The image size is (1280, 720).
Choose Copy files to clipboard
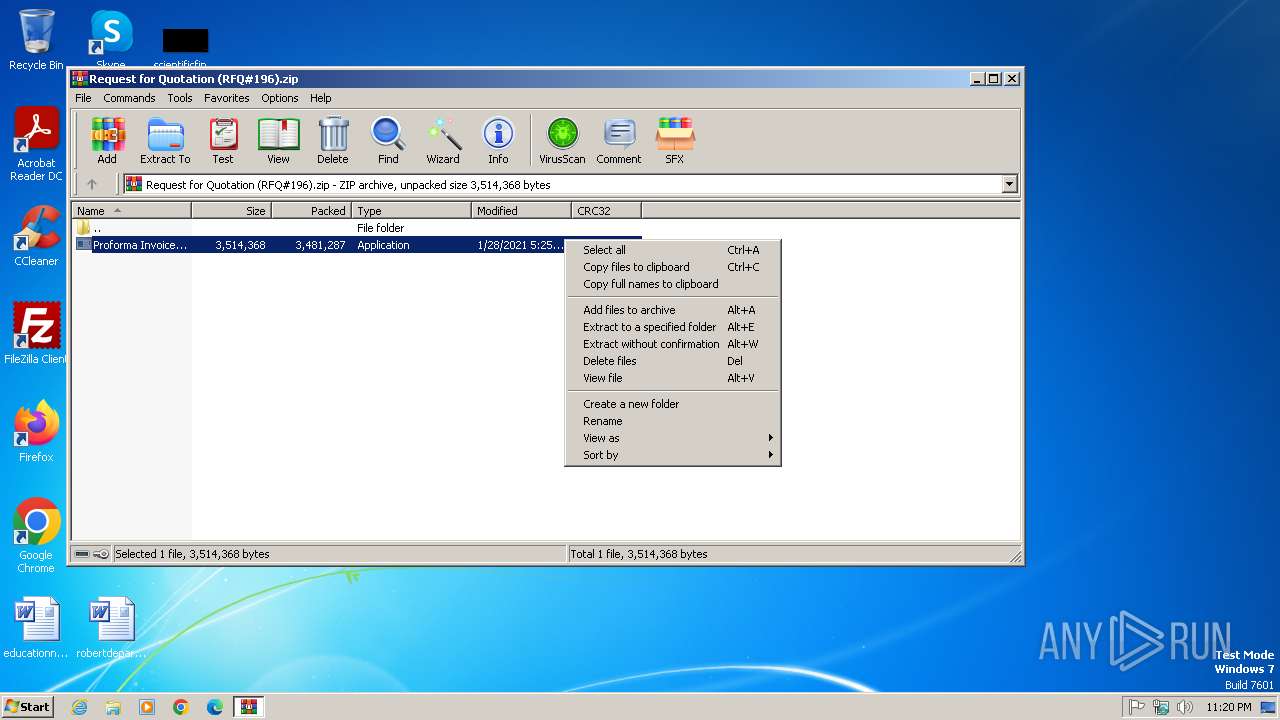point(673,267)
